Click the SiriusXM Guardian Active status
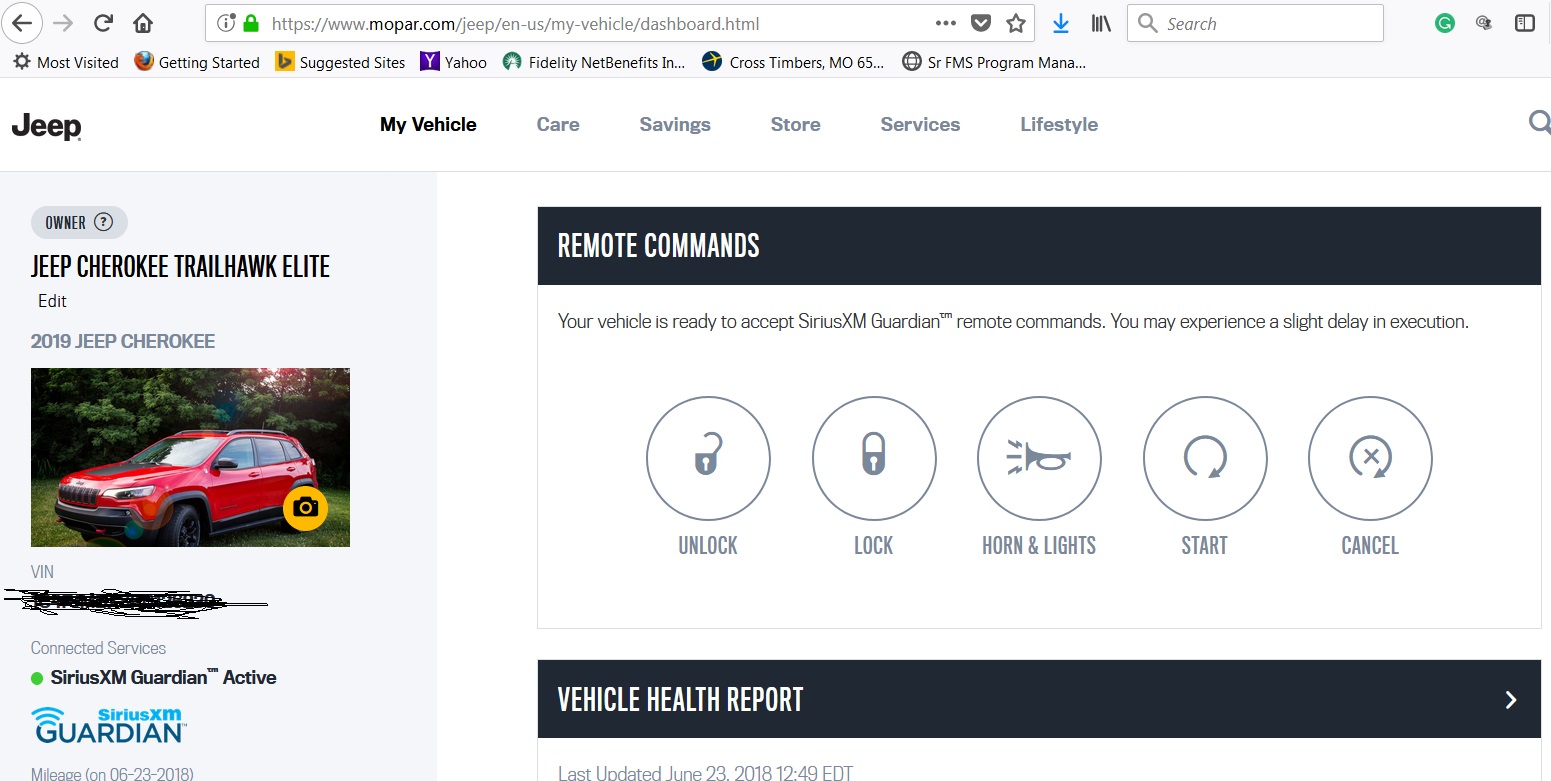This screenshot has height=781, width=1551. [x=154, y=677]
